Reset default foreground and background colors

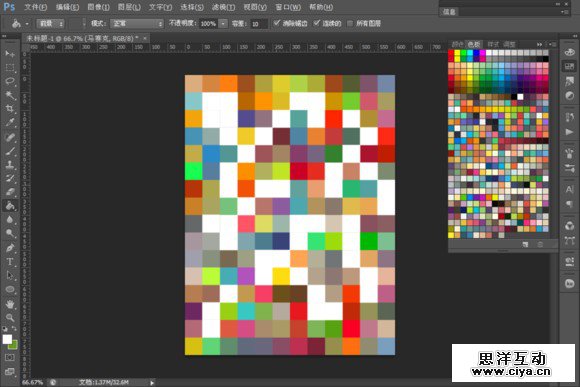point(5,329)
